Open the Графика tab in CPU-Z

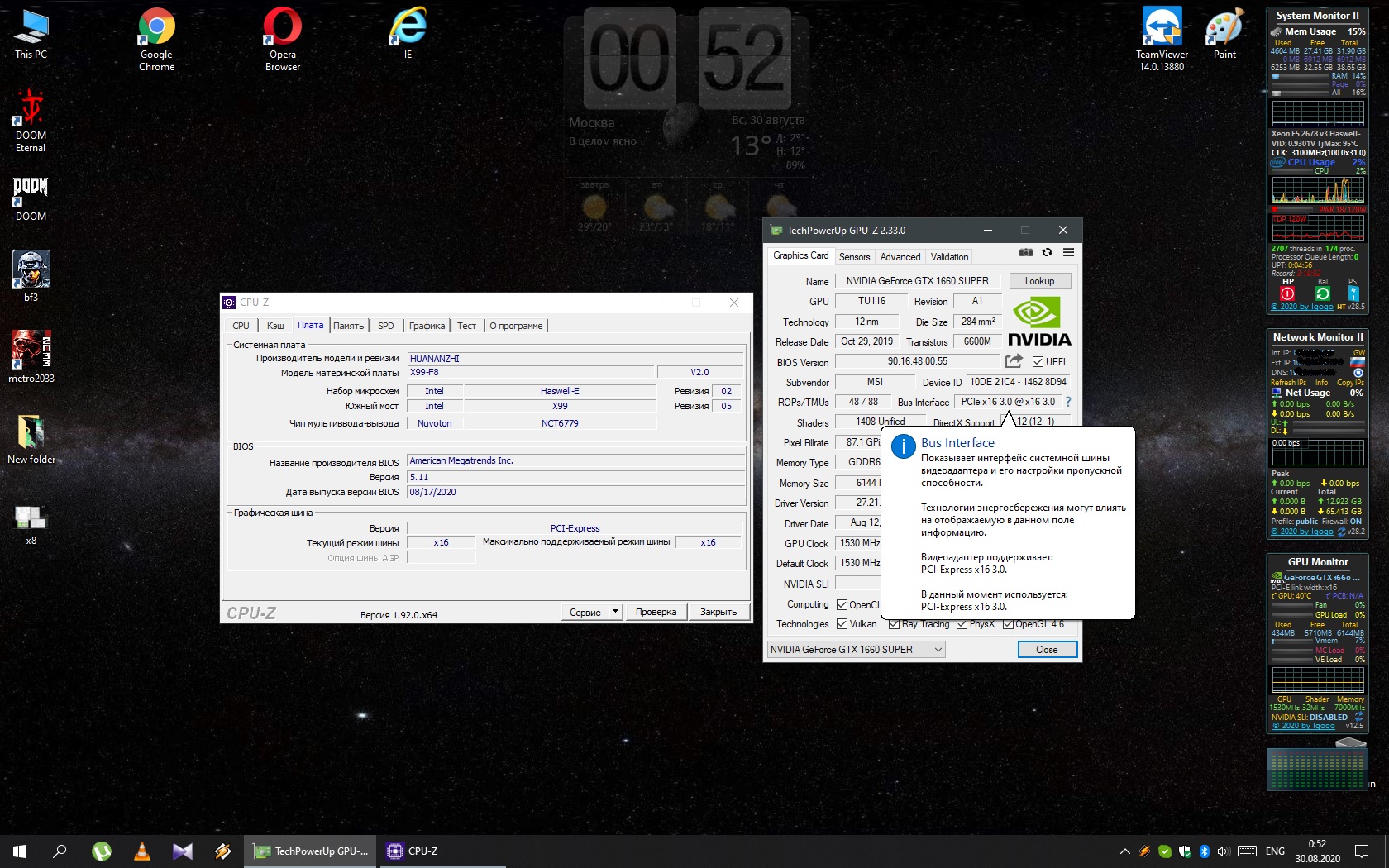click(427, 326)
